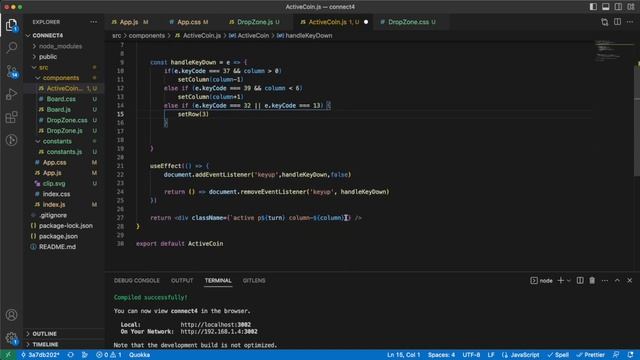The height and width of the screenshot is (360, 640).
Task: Open terminal panel more actions ellipsis
Action: [x=604, y=280]
